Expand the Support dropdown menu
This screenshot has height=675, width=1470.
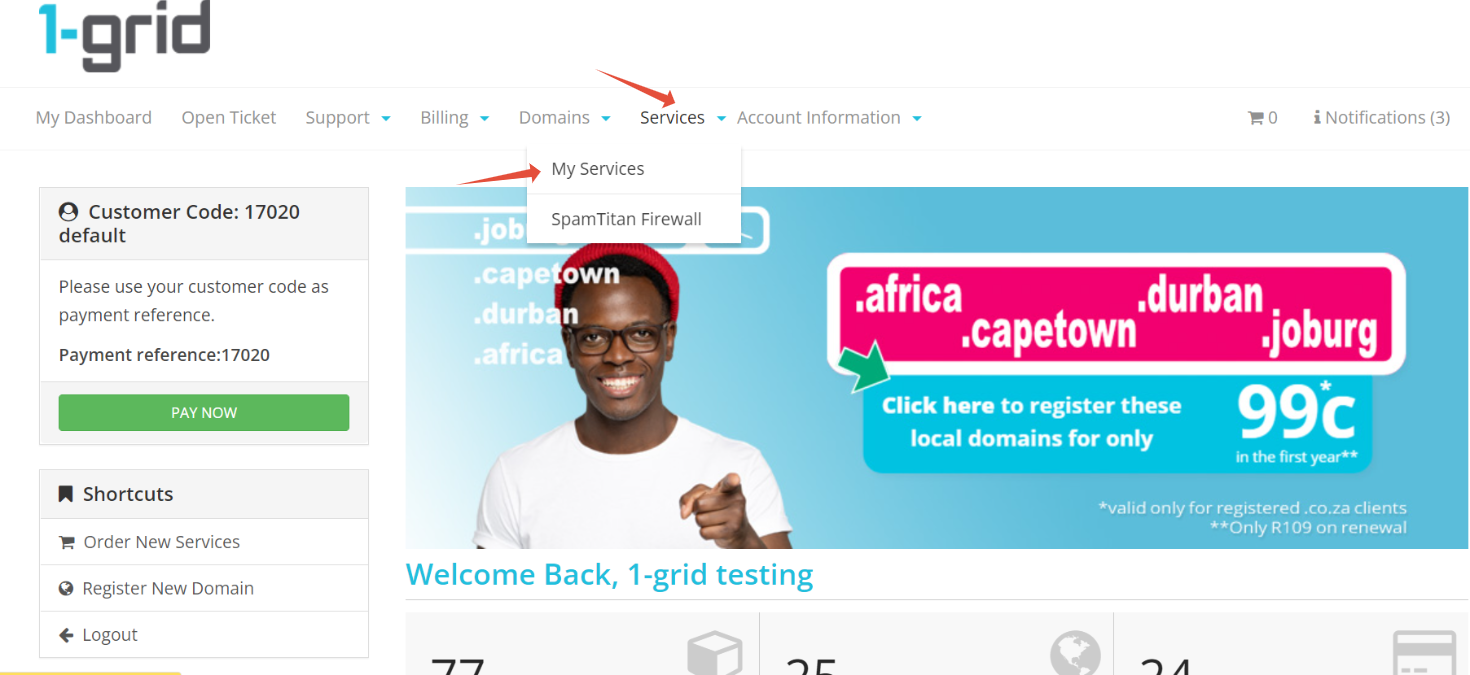click(348, 118)
